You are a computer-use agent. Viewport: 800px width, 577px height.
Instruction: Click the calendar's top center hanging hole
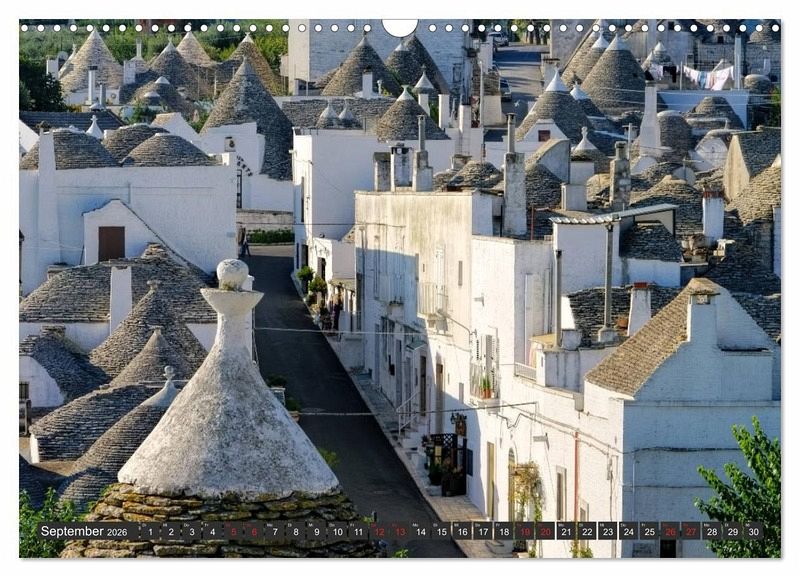tap(400, 25)
